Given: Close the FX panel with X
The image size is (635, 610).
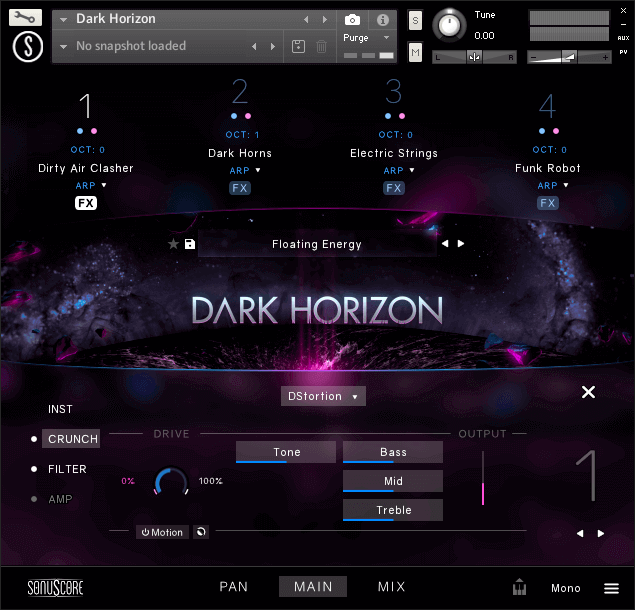Looking at the screenshot, I should pos(588,392).
